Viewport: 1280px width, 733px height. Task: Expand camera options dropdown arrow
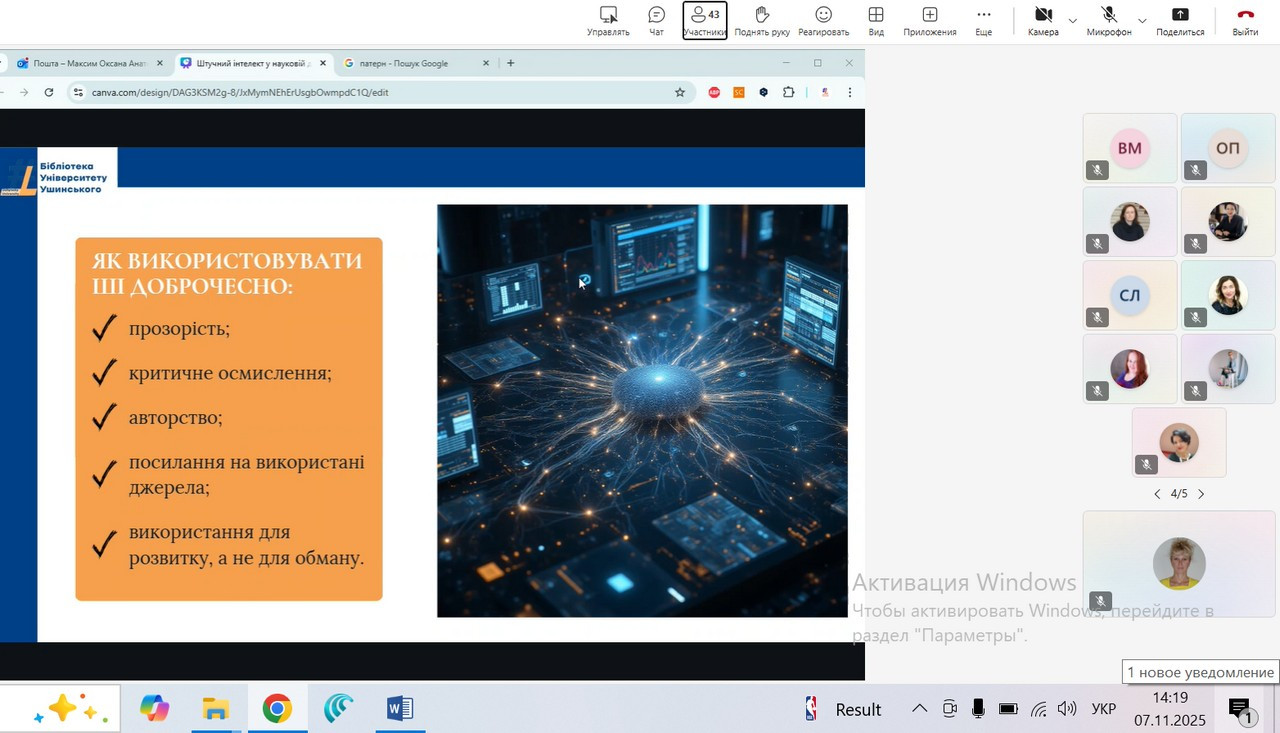pyautogui.click(x=1073, y=20)
